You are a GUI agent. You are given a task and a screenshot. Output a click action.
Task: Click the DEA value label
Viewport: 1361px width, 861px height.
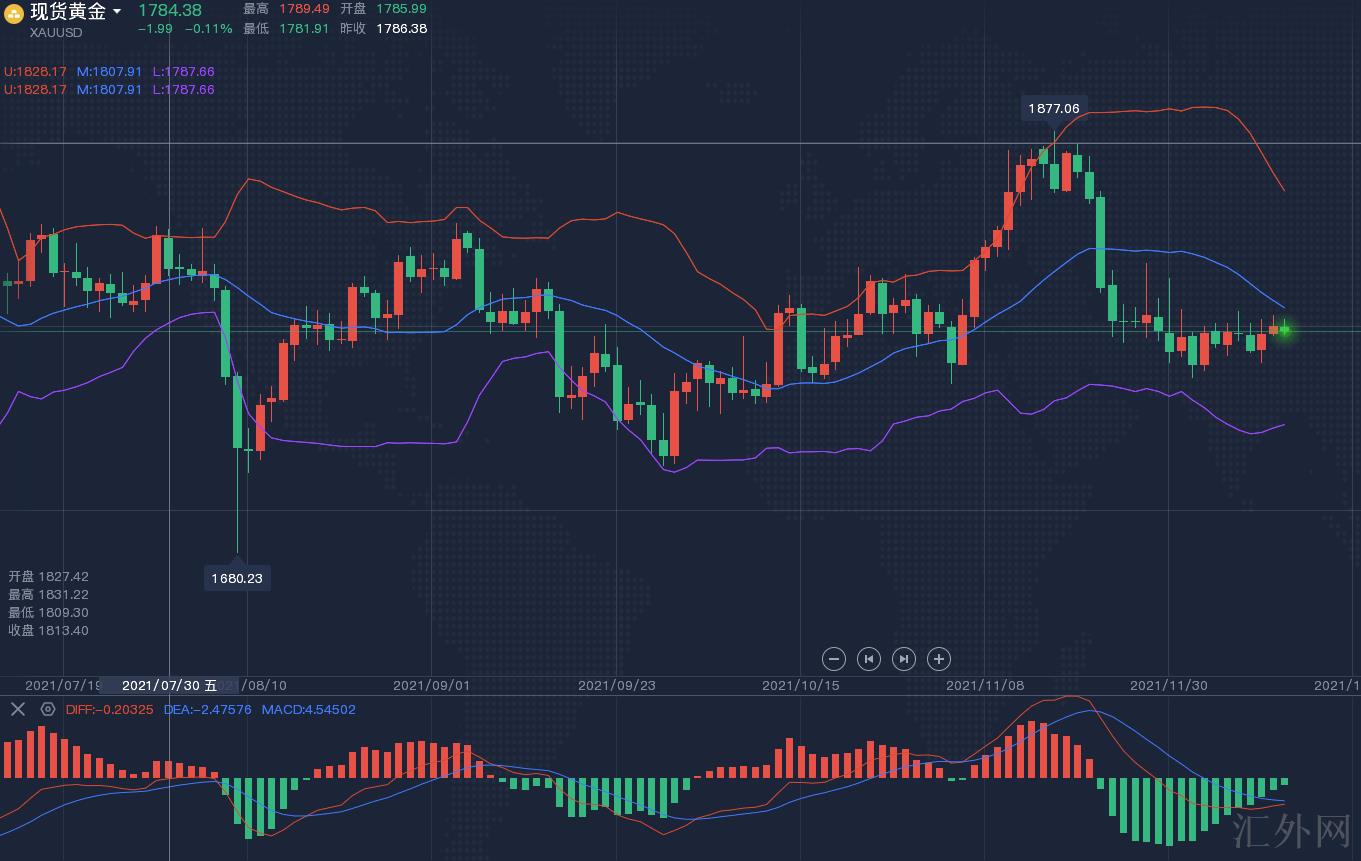pyautogui.click(x=207, y=709)
